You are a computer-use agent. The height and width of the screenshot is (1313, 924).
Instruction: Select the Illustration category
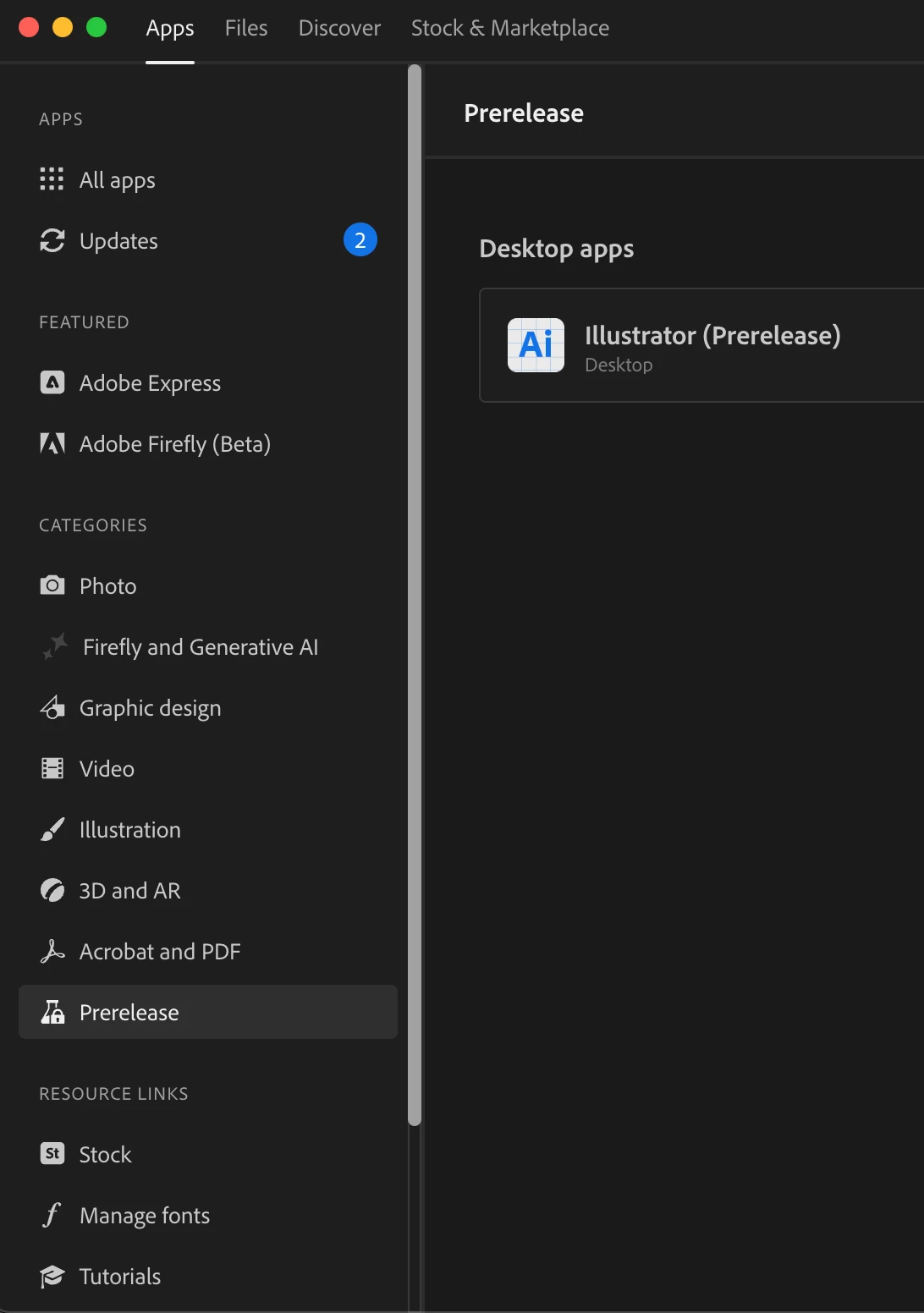pos(208,830)
